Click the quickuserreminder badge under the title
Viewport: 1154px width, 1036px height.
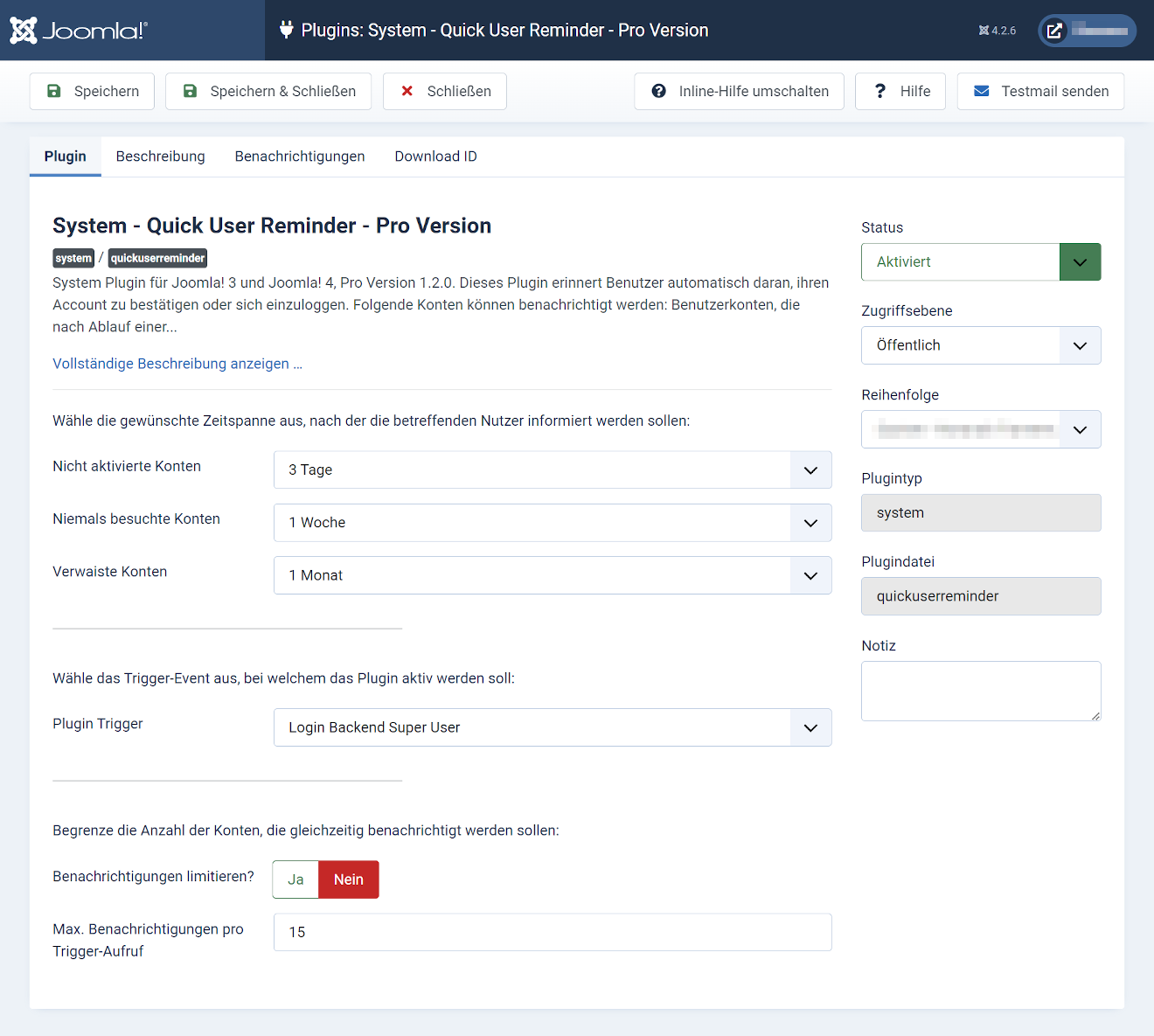157,258
